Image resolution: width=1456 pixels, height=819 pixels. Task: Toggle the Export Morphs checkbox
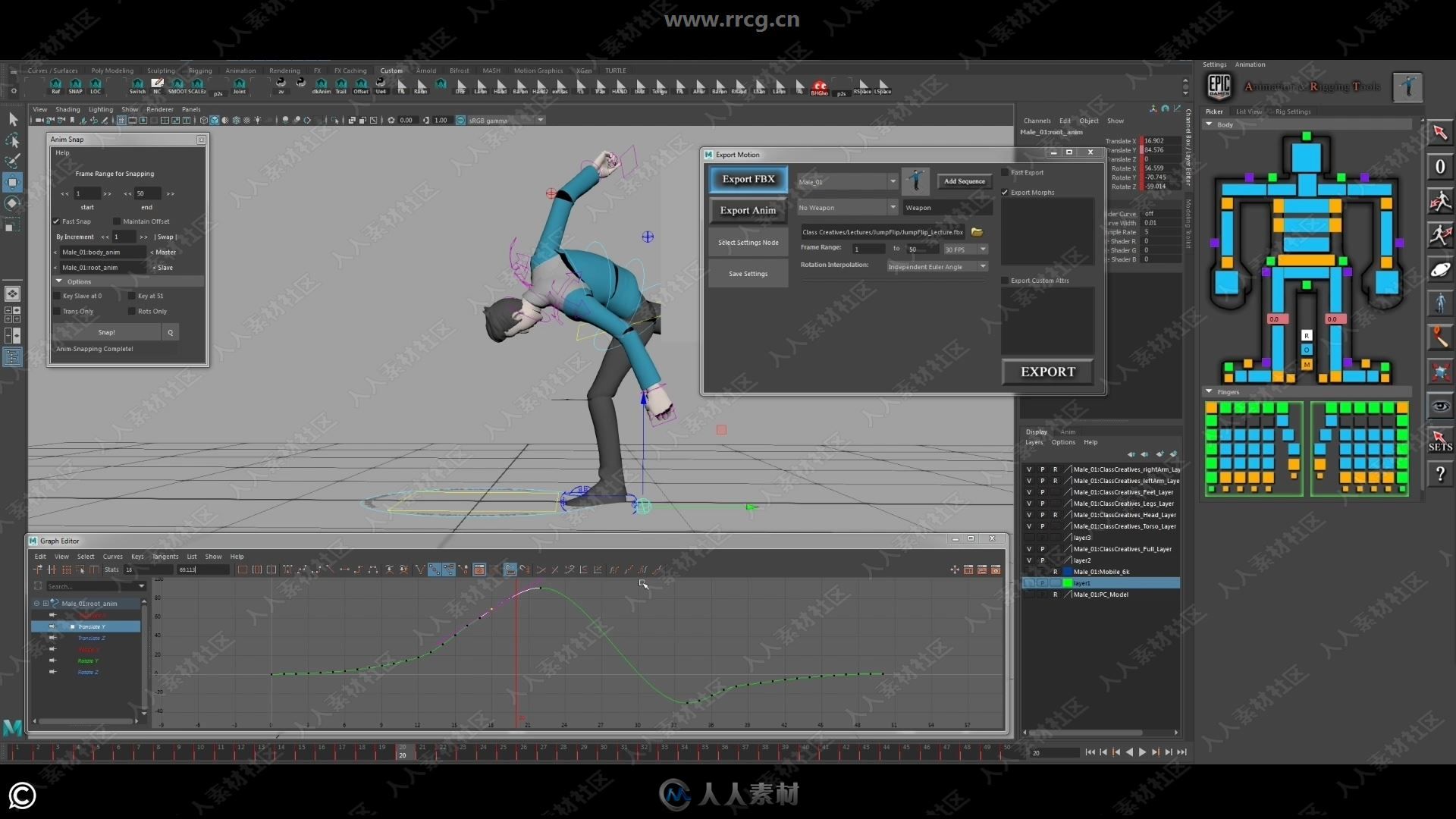point(1005,193)
